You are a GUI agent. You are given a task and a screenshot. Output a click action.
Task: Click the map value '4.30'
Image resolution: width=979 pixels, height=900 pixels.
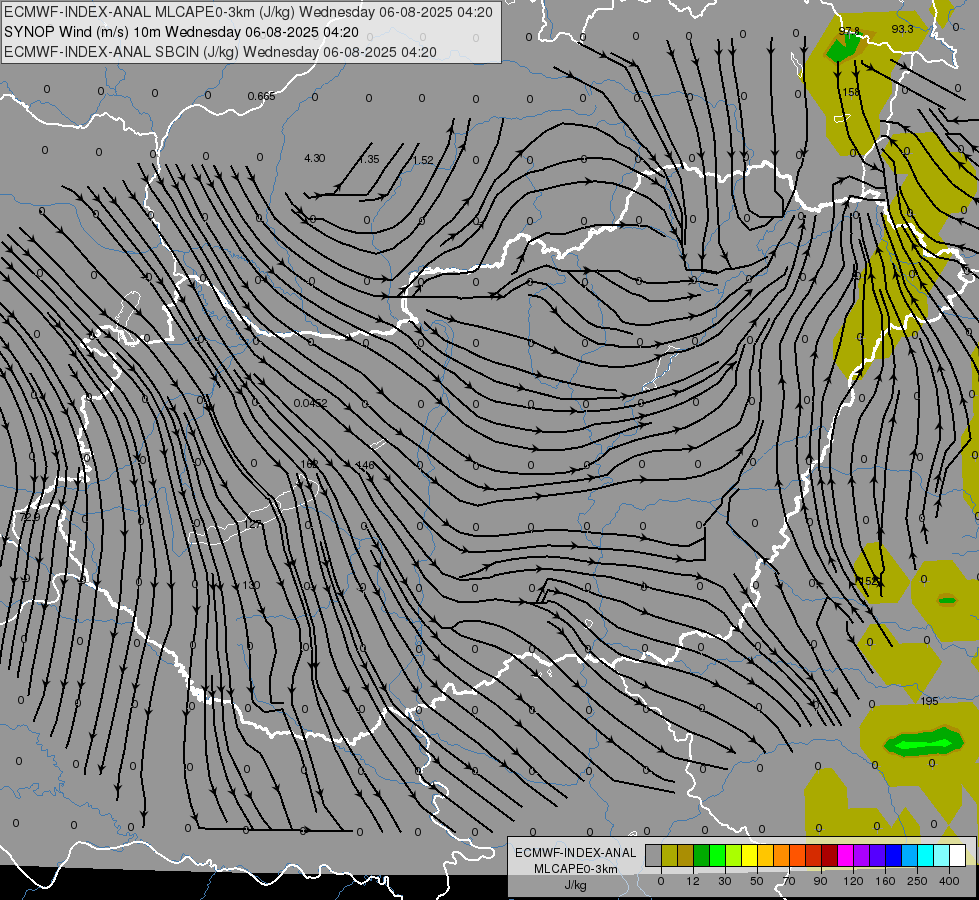point(315,158)
